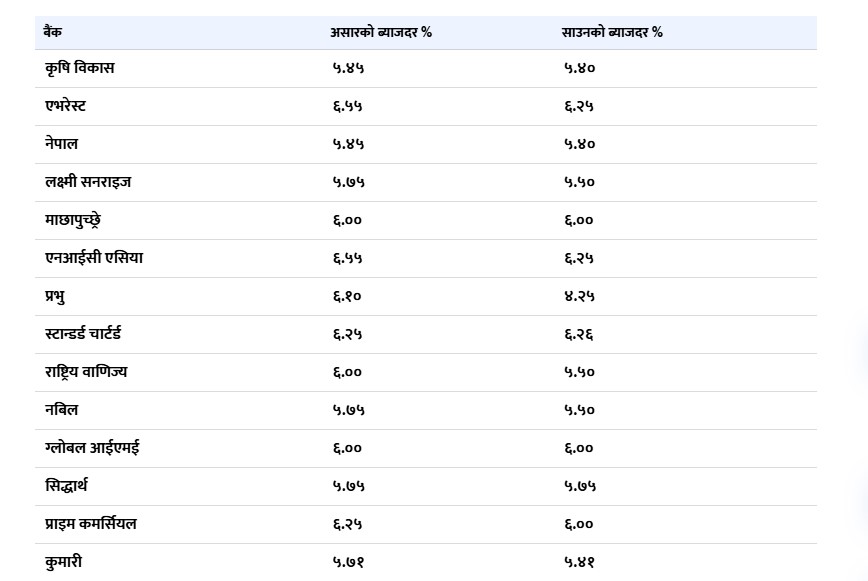Image resolution: width=868 pixels, height=581 pixels.
Task: Click the साउनको ब्याजदर % column header
Action: (612, 32)
